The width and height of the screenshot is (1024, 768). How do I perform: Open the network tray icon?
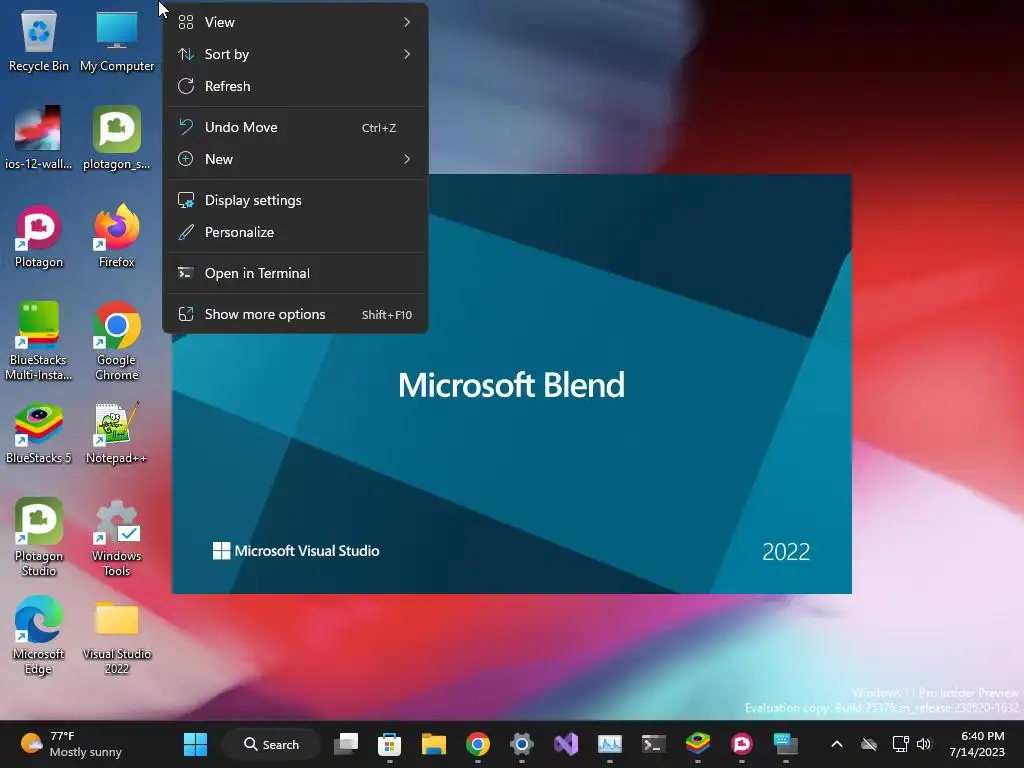pos(901,744)
